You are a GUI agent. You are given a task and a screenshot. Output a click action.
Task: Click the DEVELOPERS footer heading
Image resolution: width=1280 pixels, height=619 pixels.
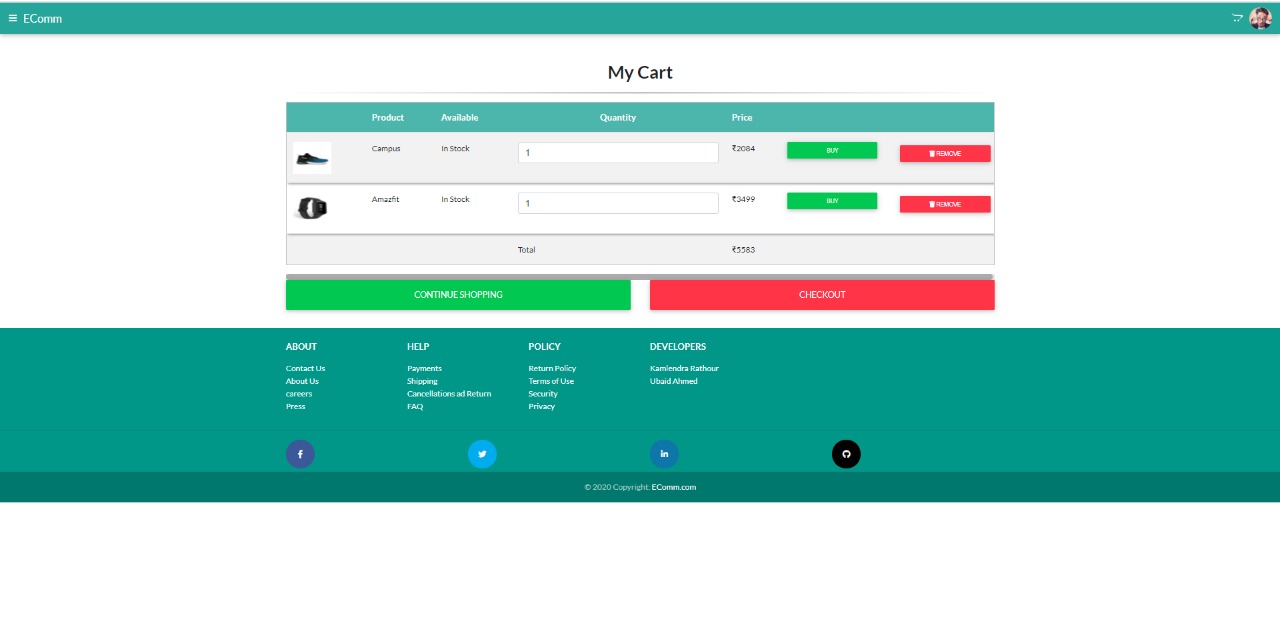(678, 347)
